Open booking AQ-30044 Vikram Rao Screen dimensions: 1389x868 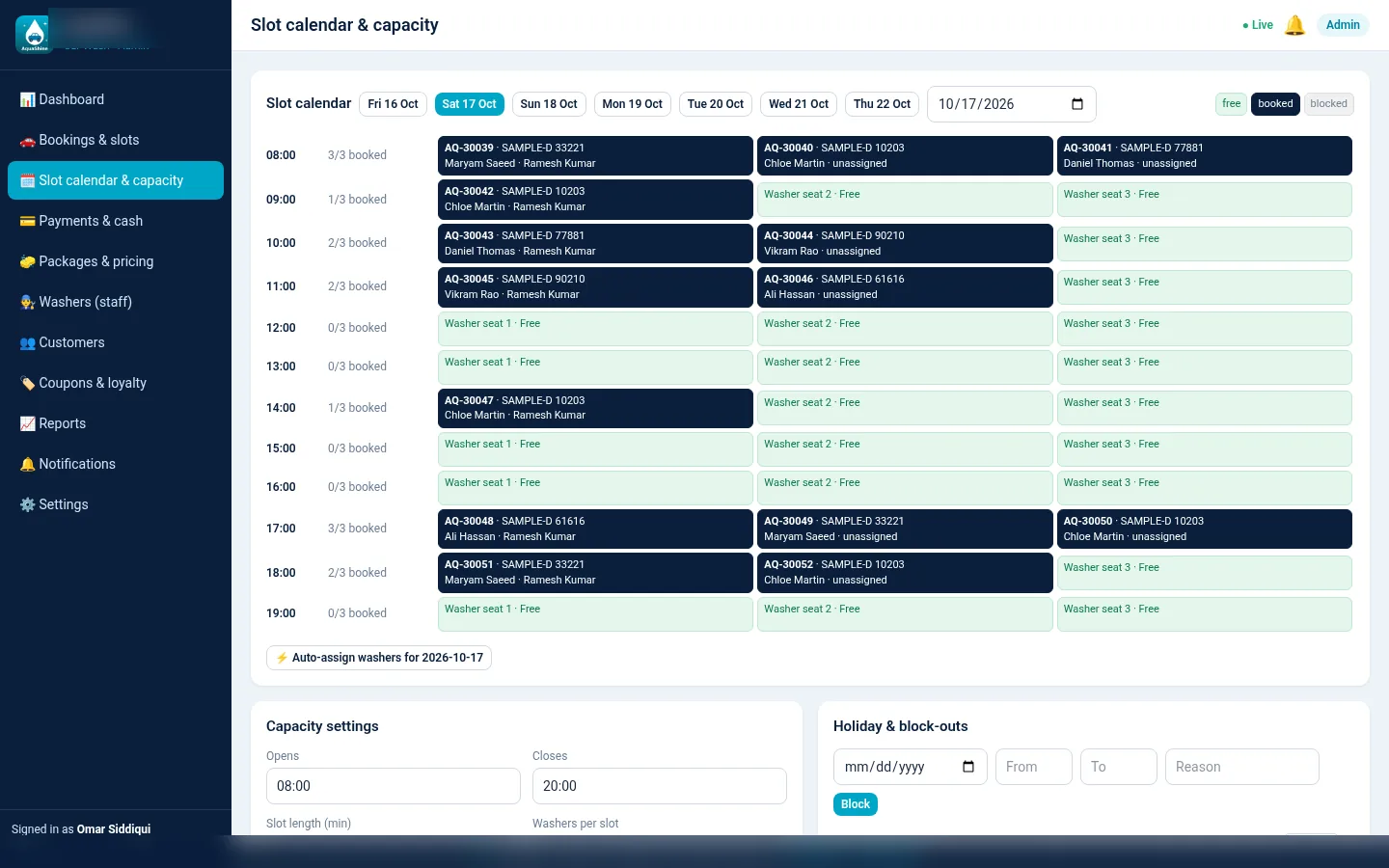click(x=905, y=243)
